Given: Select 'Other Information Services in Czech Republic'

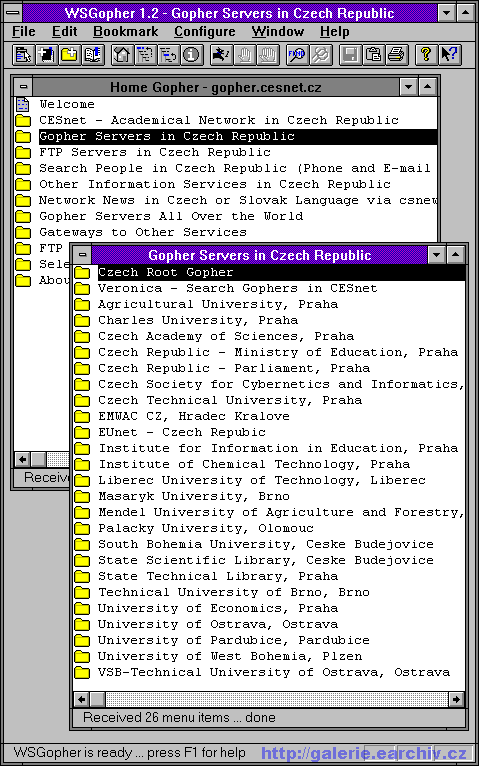Looking at the screenshot, I should (215, 184).
